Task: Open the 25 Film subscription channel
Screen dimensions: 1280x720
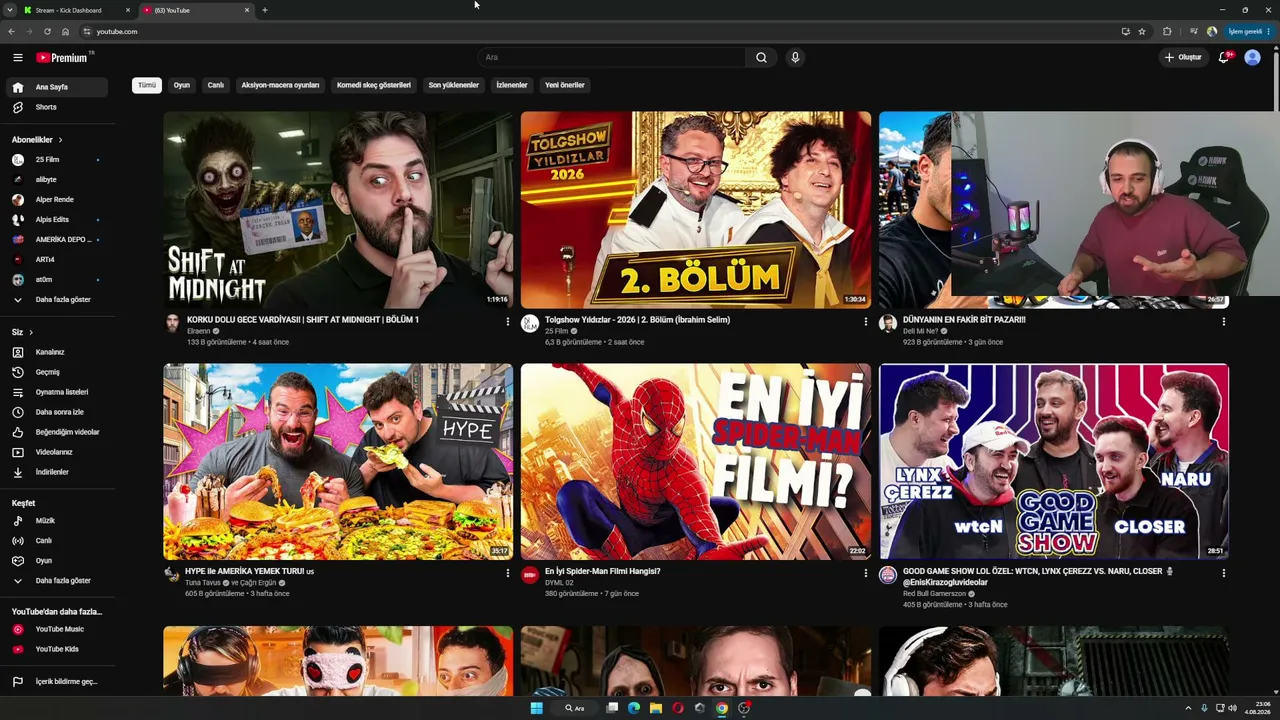Action: 57,160
